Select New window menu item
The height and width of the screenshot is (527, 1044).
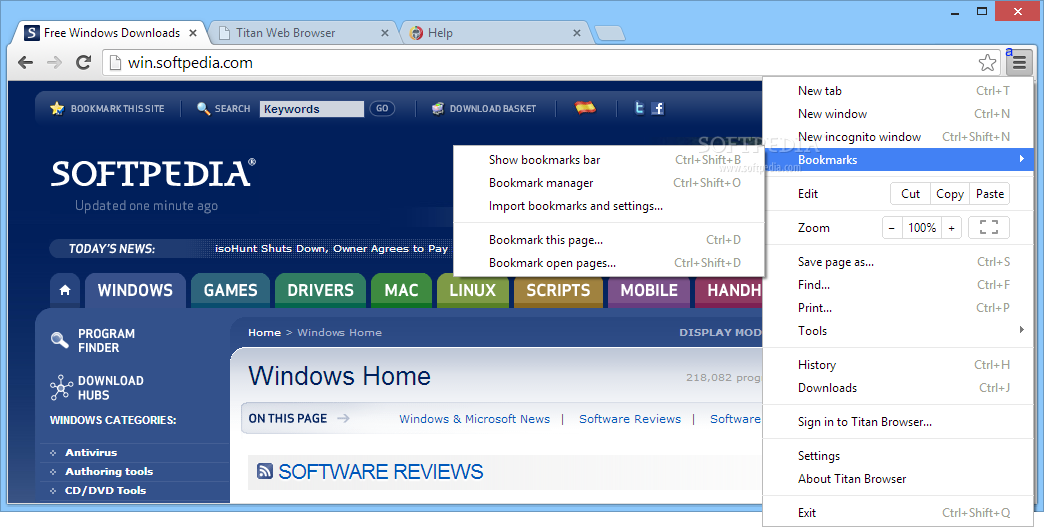pos(898,114)
